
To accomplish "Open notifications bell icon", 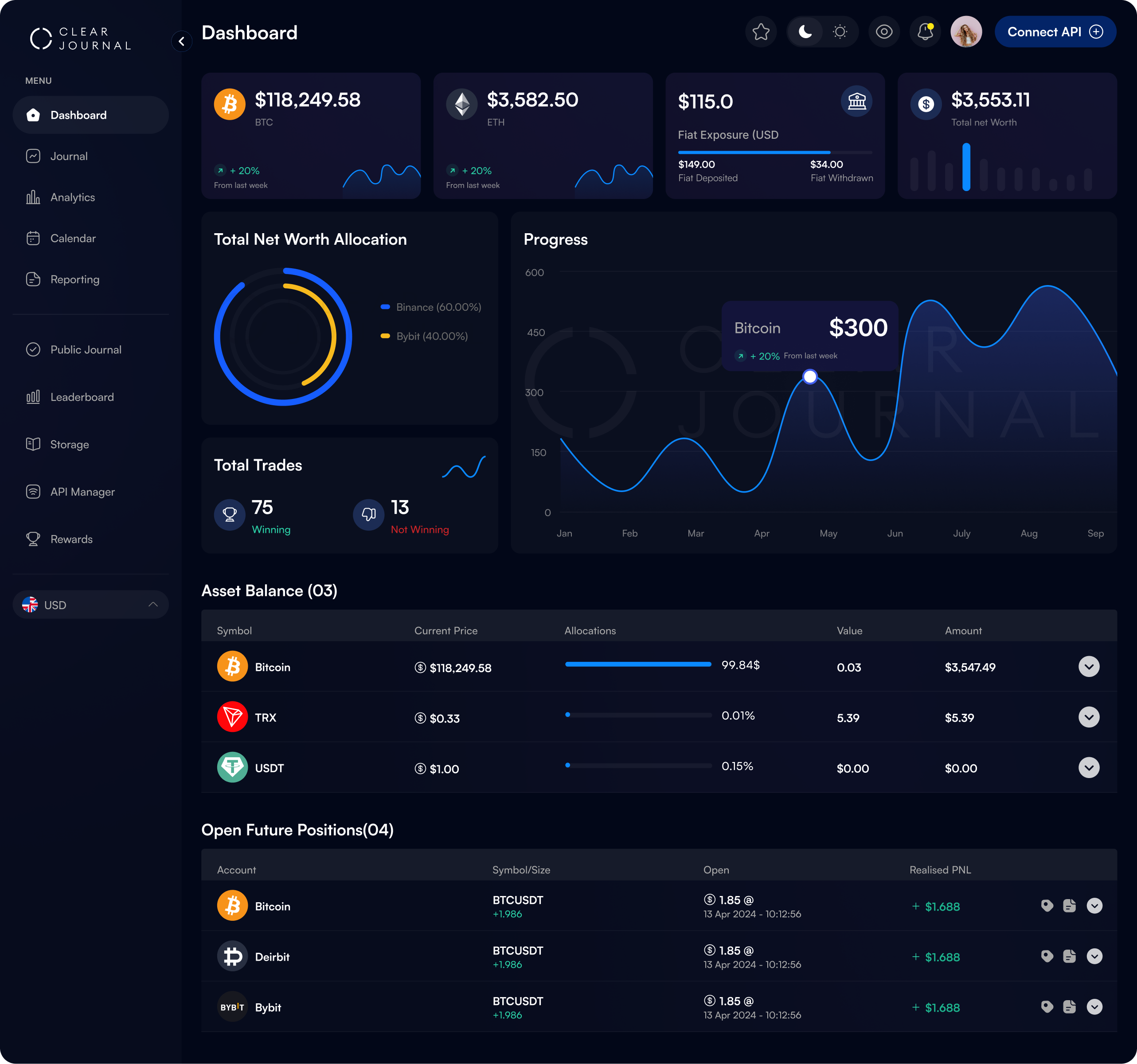I will (x=925, y=32).
